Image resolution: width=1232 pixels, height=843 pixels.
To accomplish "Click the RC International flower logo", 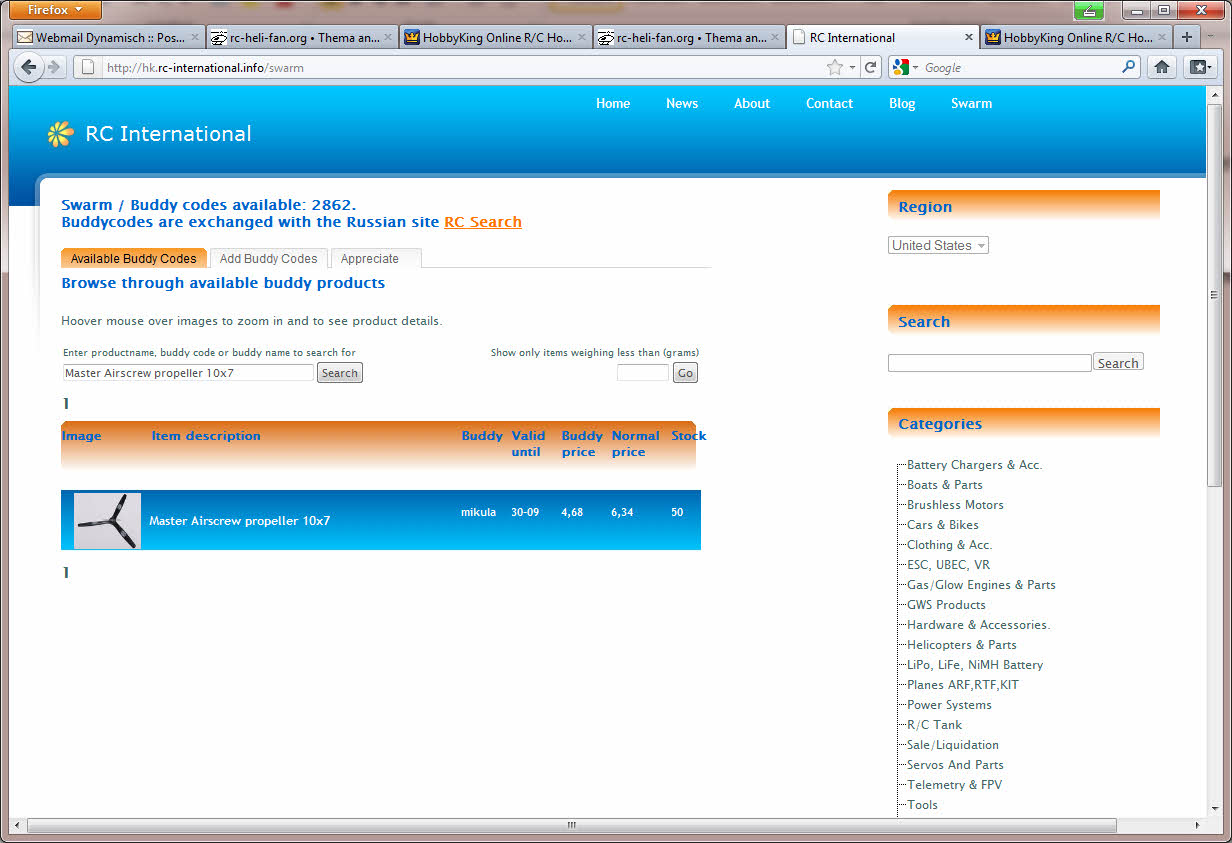I will [60, 134].
